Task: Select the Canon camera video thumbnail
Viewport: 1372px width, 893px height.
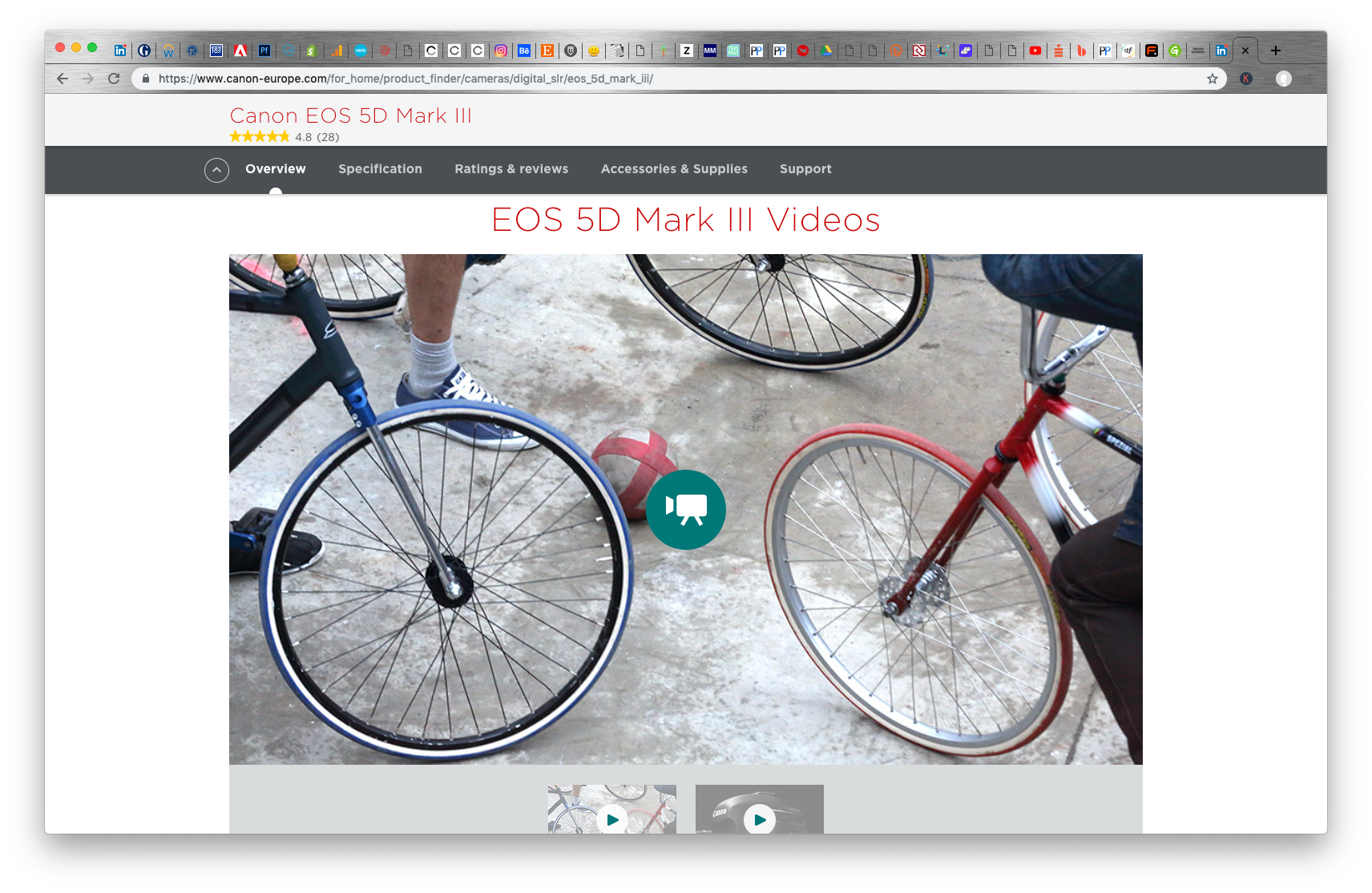Action: point(760,809)
